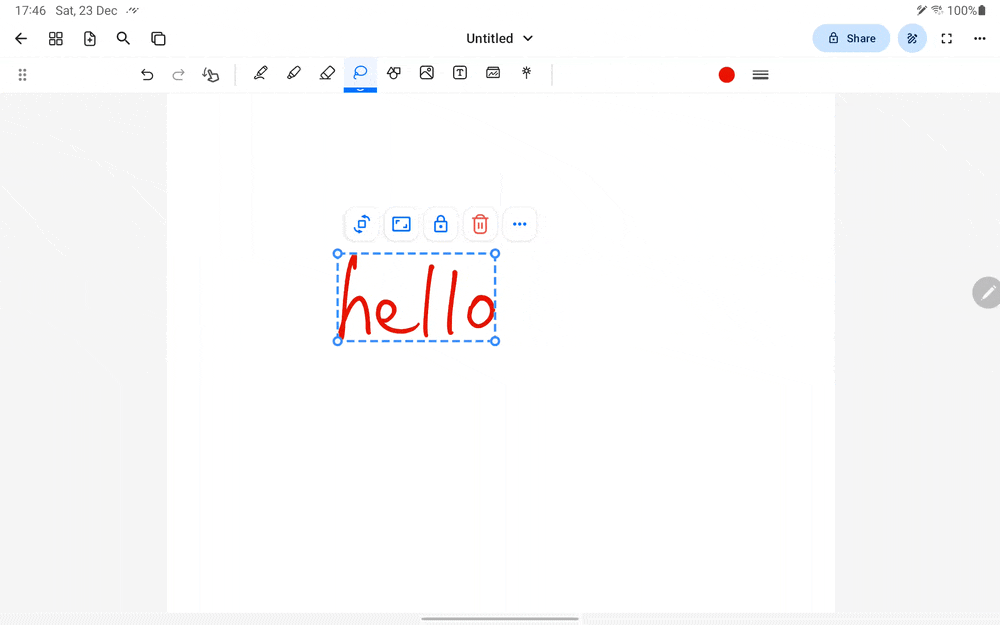This screenshot has width=1000, height=625.
Task: Add a new page
Action: tap(90, 39)
